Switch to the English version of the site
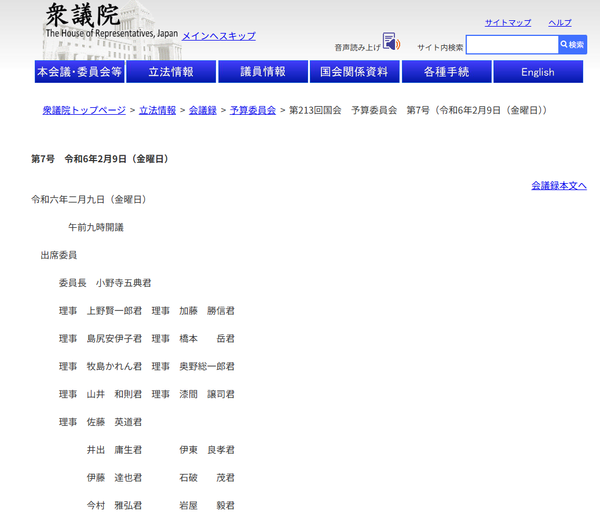Image resolution: width=600 pixels, height=514 pixels. 537,72
